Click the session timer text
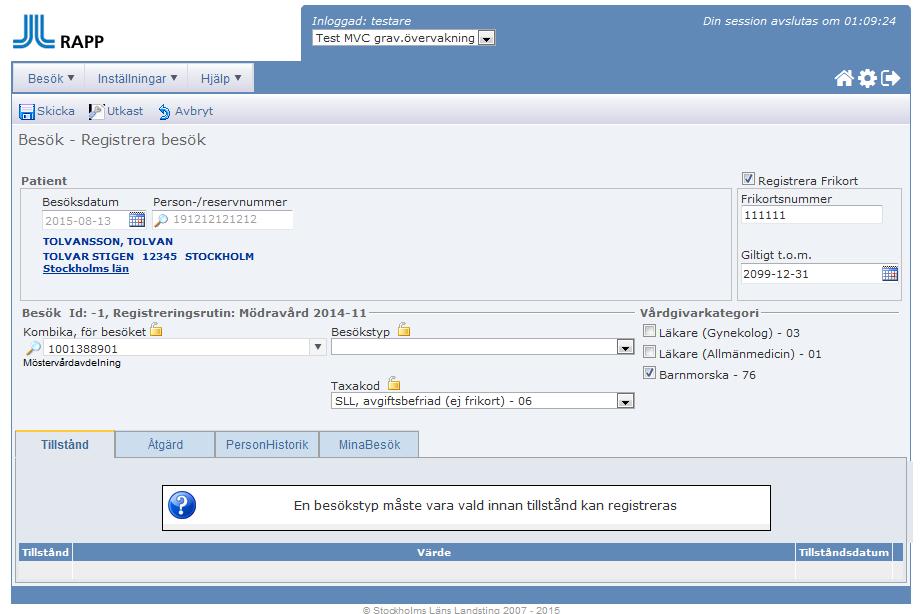The height and width of the screenshot is (614, 921). tap(799, 21)
